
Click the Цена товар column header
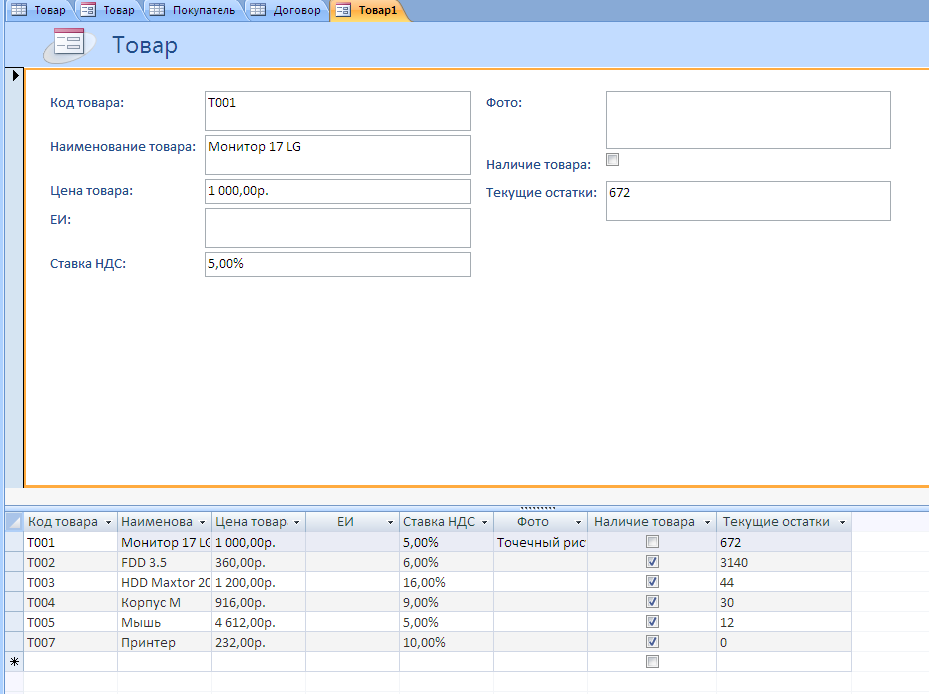point(251,522)
